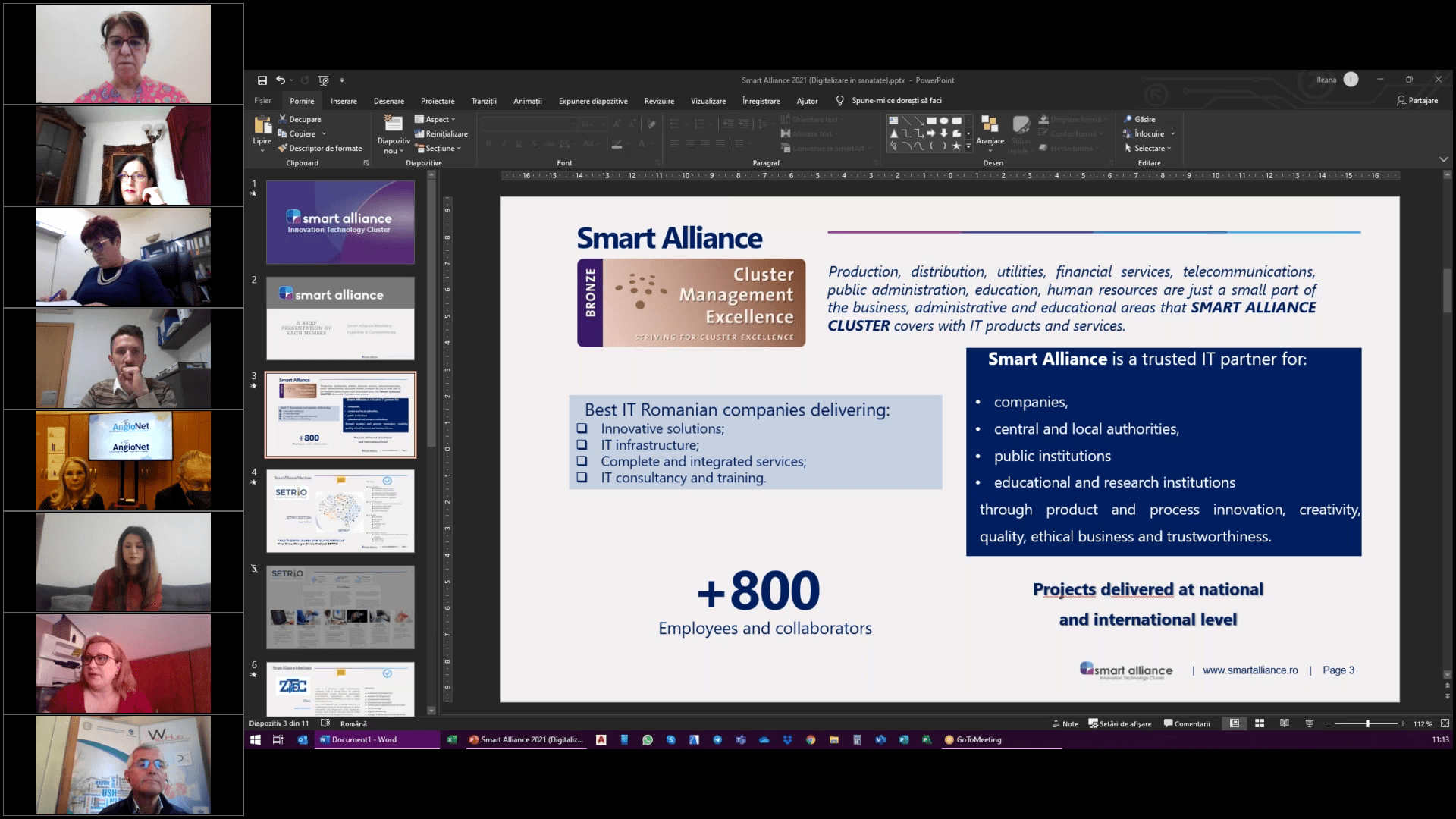Click the spell check status icon

tap(325, 723)
